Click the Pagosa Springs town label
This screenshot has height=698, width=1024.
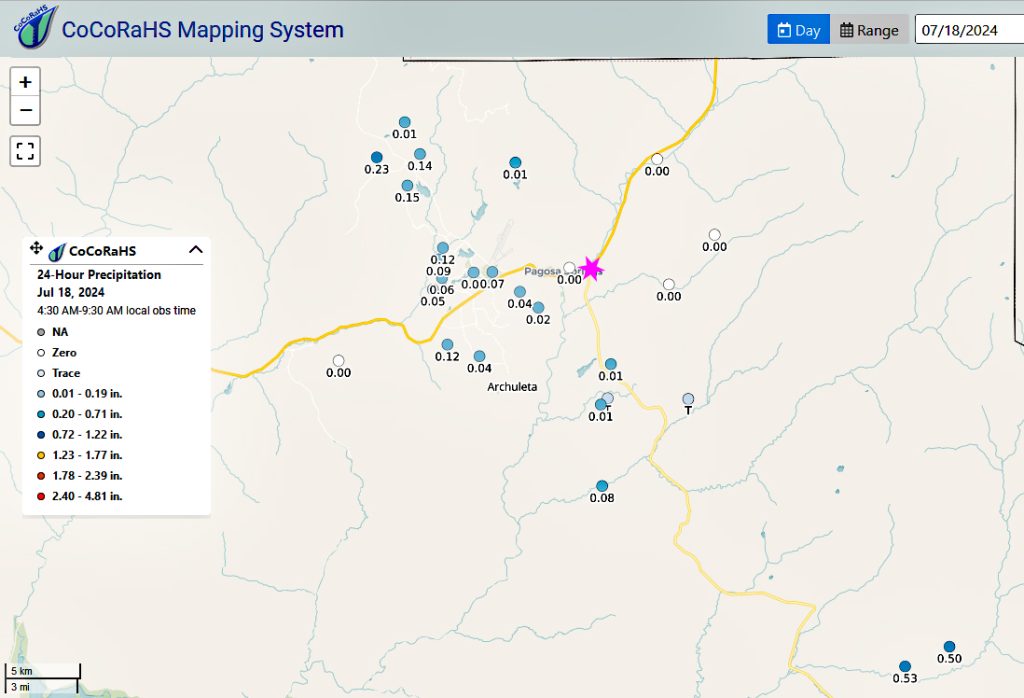[x=562, y=271]
